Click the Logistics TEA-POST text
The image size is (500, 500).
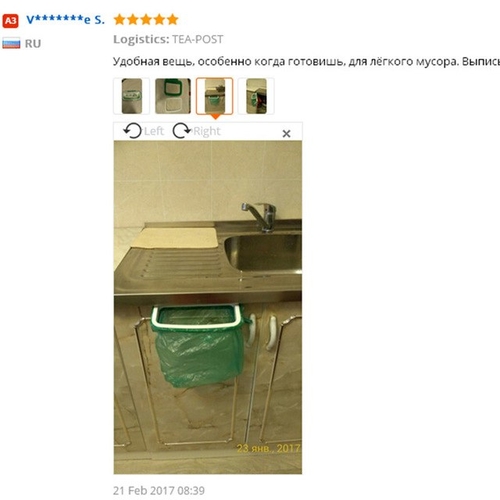coord(168,39)
